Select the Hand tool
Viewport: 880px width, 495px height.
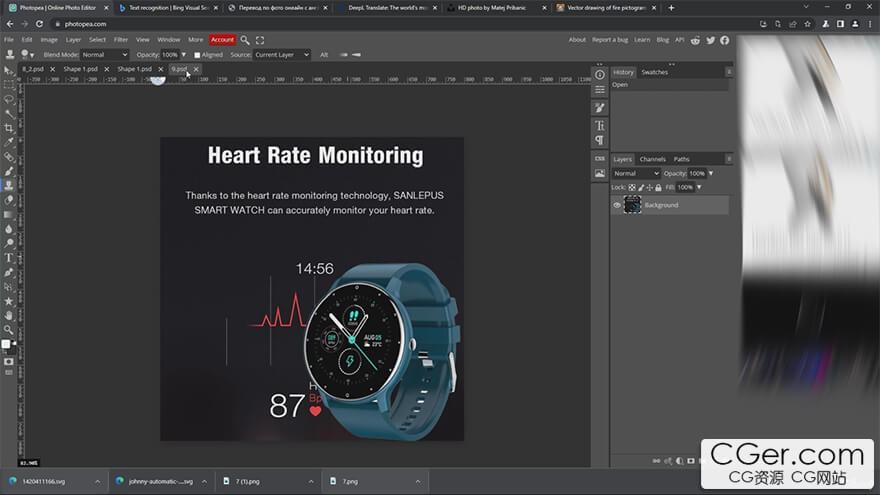click(8, 315)
